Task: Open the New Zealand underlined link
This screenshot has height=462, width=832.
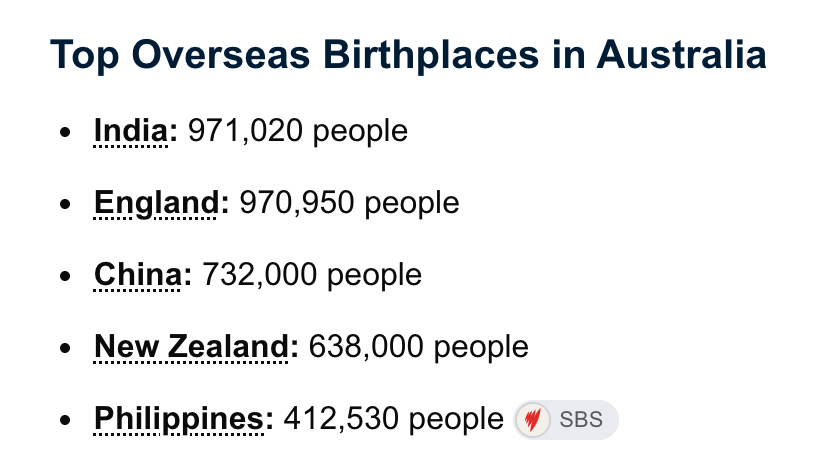Action: 192,346
